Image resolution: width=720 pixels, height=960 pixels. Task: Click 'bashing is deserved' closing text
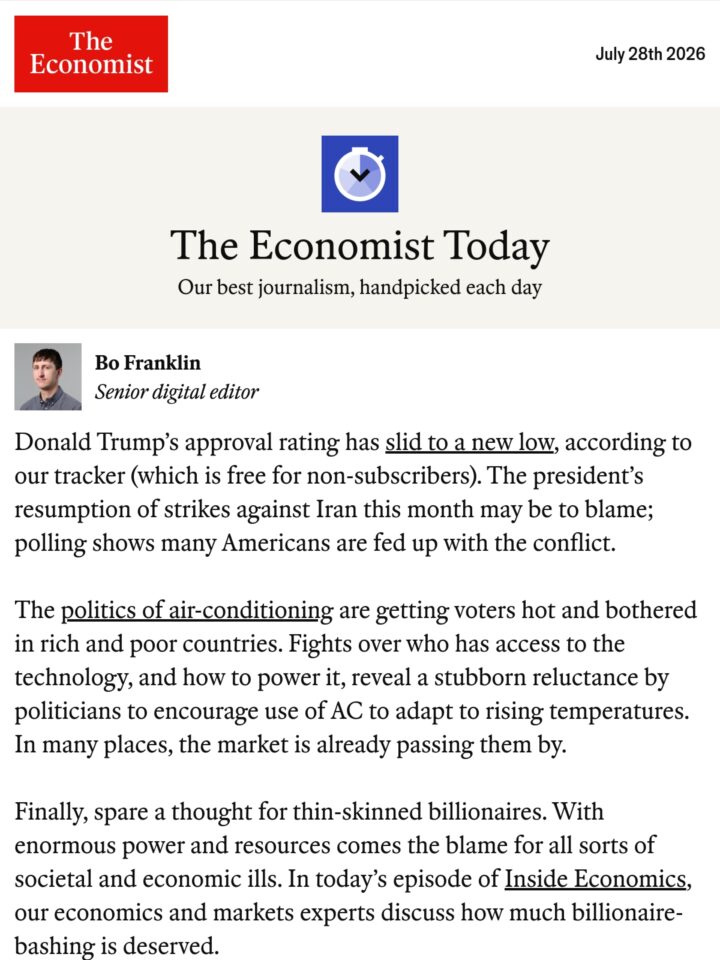(116, 946)
